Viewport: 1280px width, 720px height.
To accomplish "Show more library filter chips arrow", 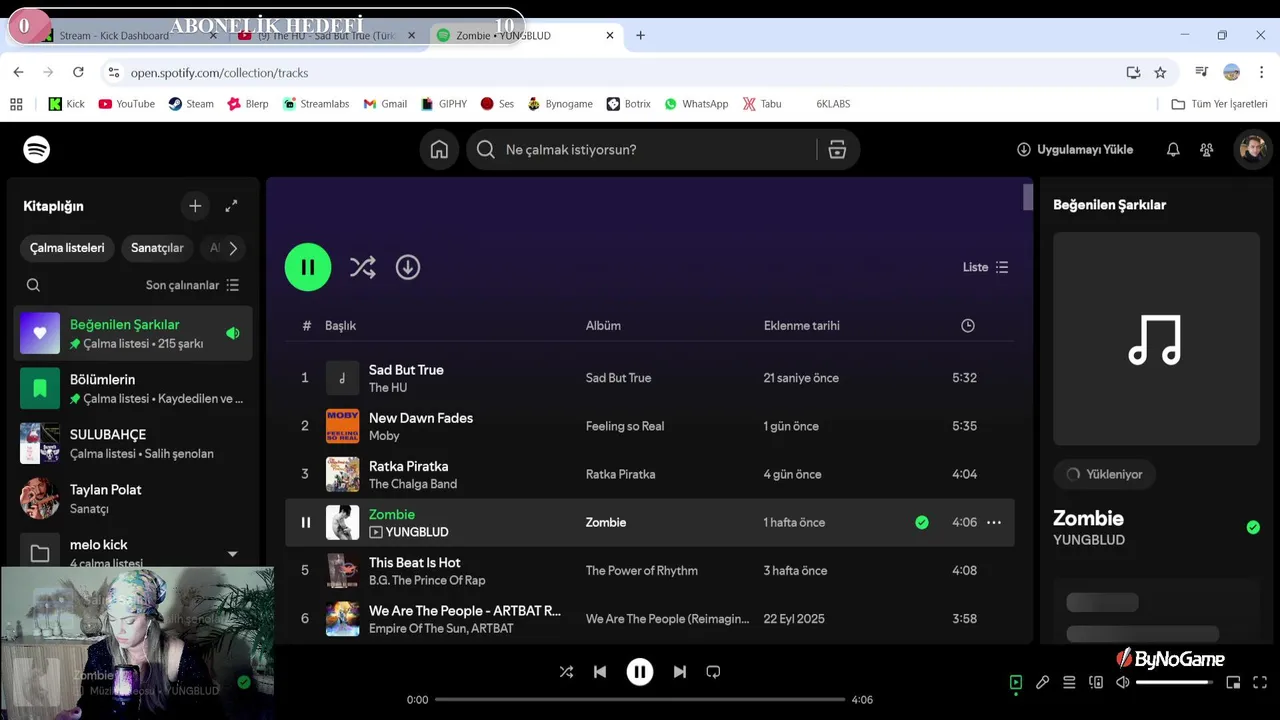I will [x=233, y=248].
